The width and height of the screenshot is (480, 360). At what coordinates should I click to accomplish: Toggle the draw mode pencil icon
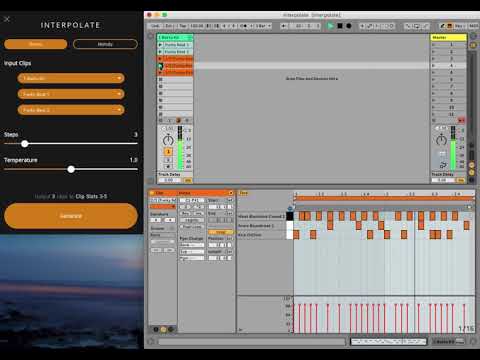coord(442,26)
